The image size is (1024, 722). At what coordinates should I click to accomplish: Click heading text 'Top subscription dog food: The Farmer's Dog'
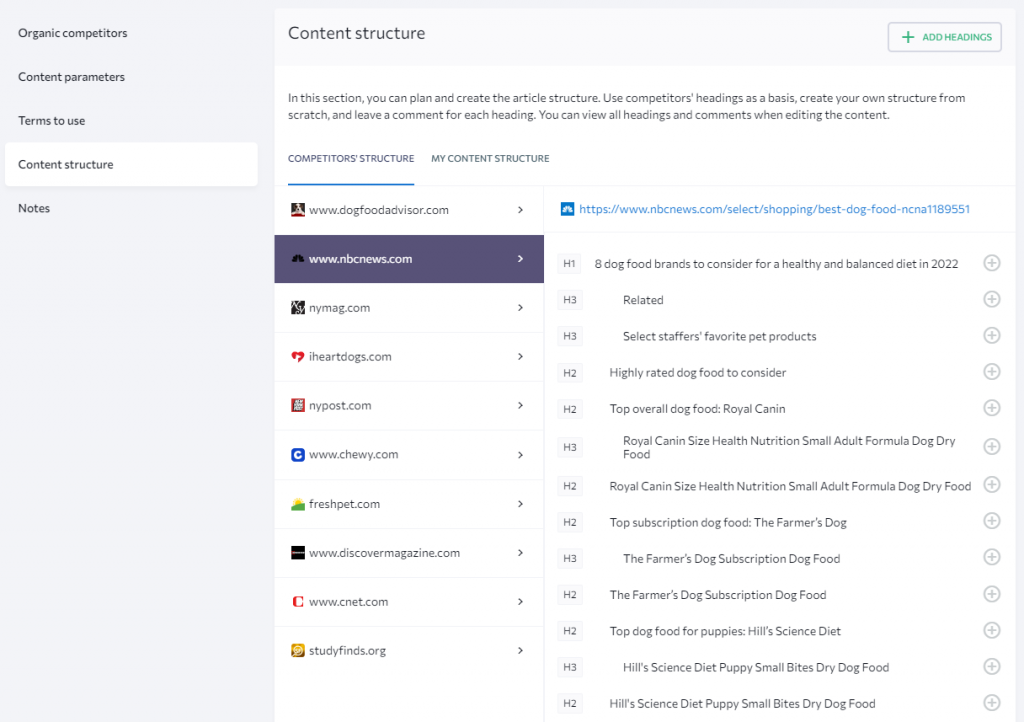coord(728,522)
